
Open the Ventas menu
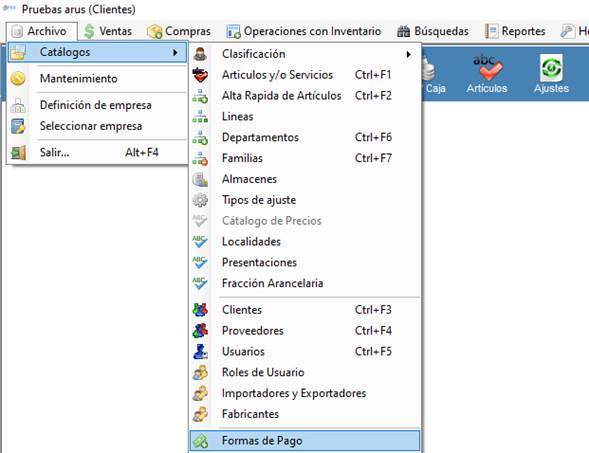click(x=108, y=31)
